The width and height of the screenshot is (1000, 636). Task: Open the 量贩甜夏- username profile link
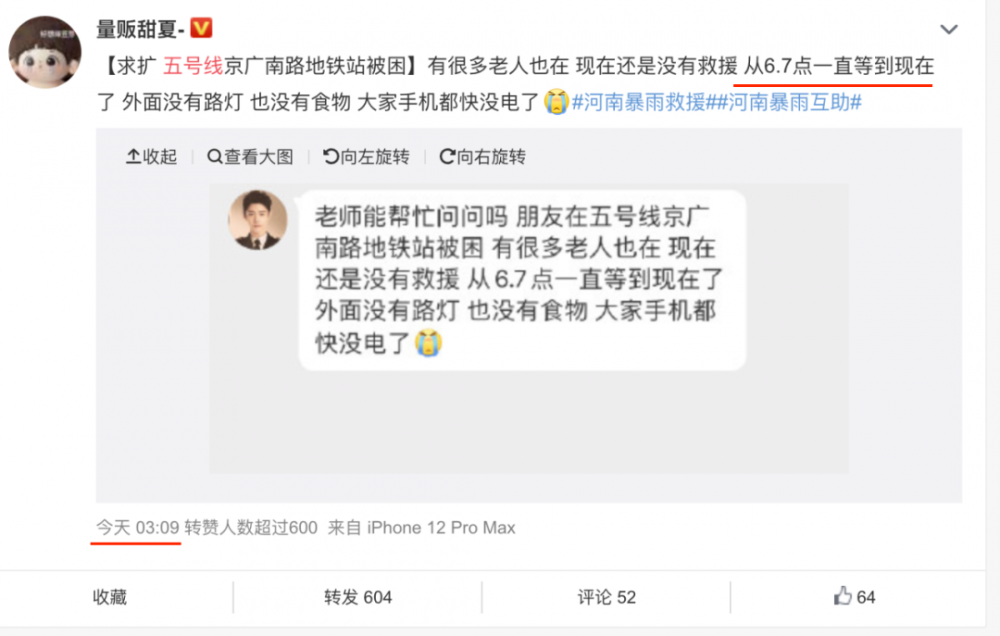click(140, 29)
